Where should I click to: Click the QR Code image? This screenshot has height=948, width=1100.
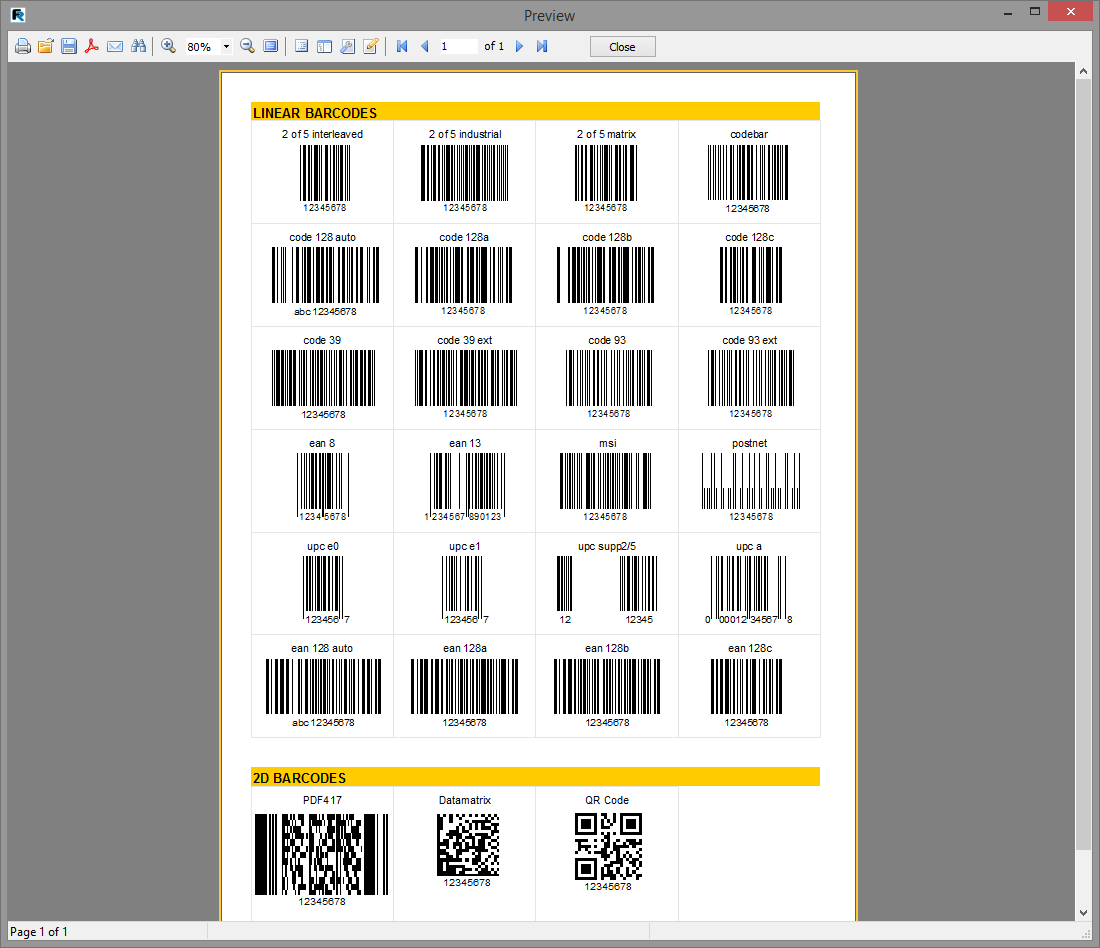click(608, 846)
